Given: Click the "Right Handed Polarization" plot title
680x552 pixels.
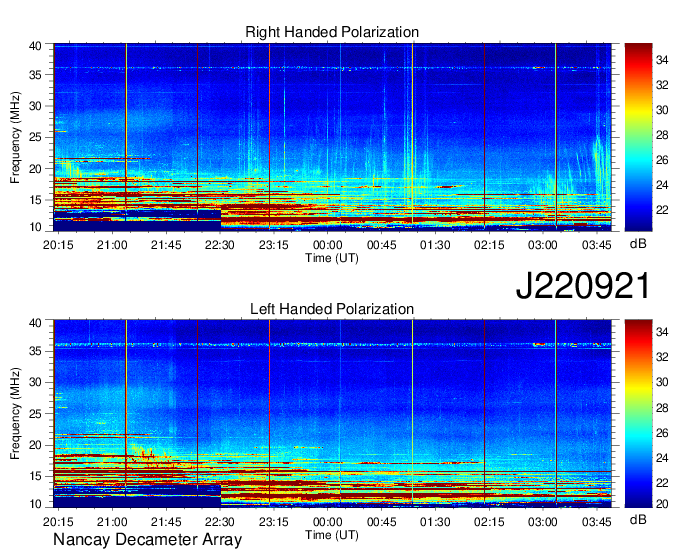Looking at the screenshot, I should (332, 32).
